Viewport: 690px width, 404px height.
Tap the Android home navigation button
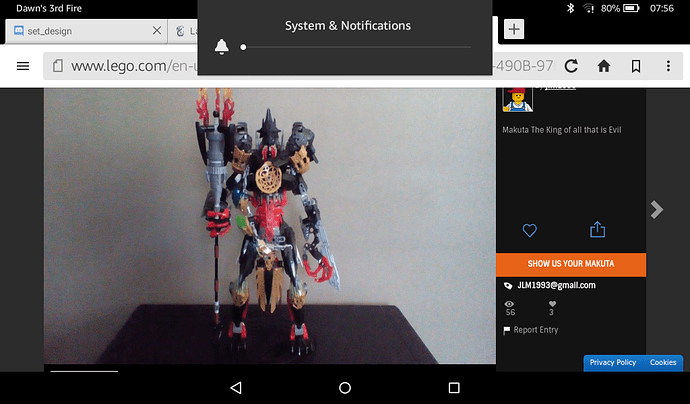pyautogui.click(x=345, y=388)
